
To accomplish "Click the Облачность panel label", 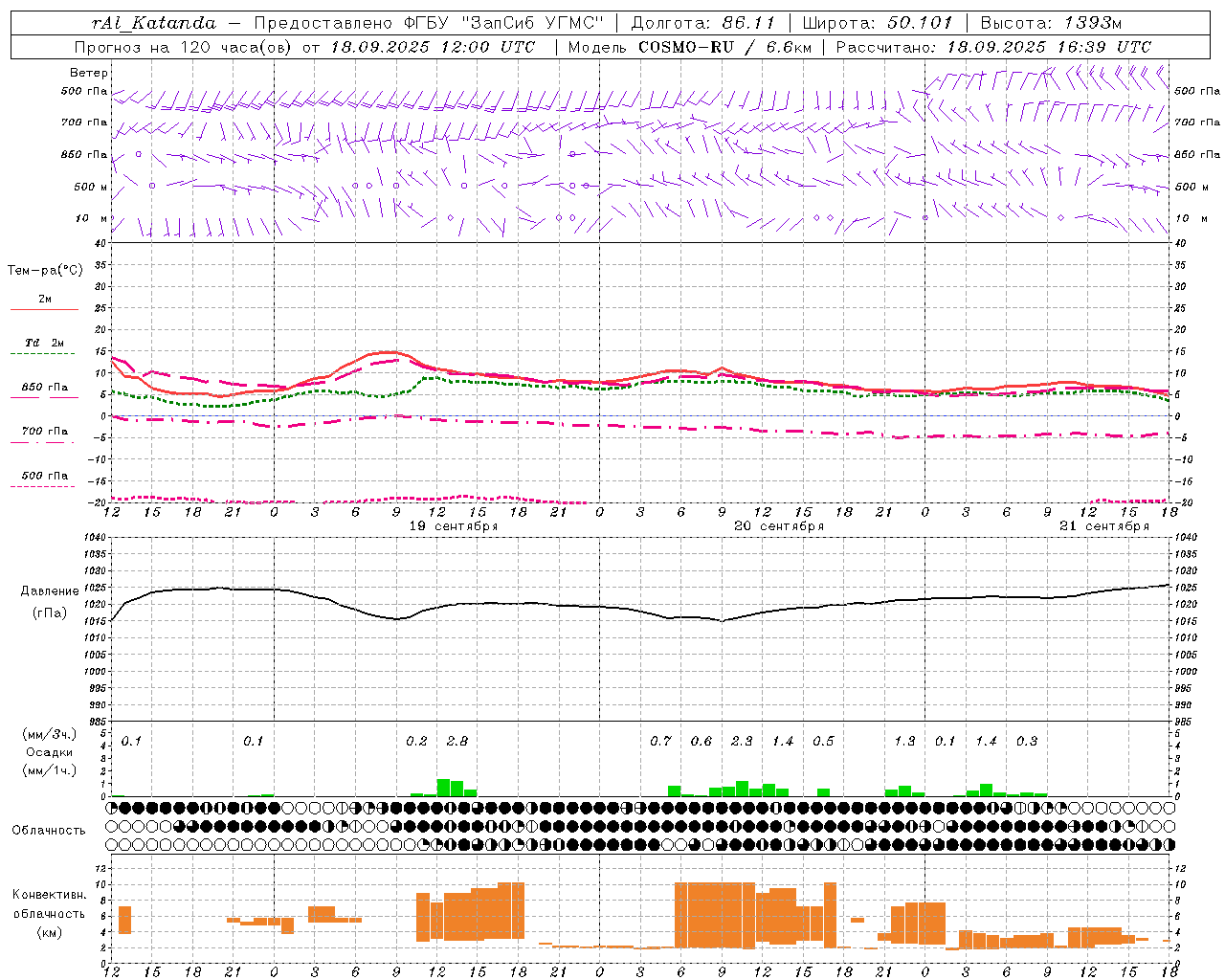I will click(49, 830).
